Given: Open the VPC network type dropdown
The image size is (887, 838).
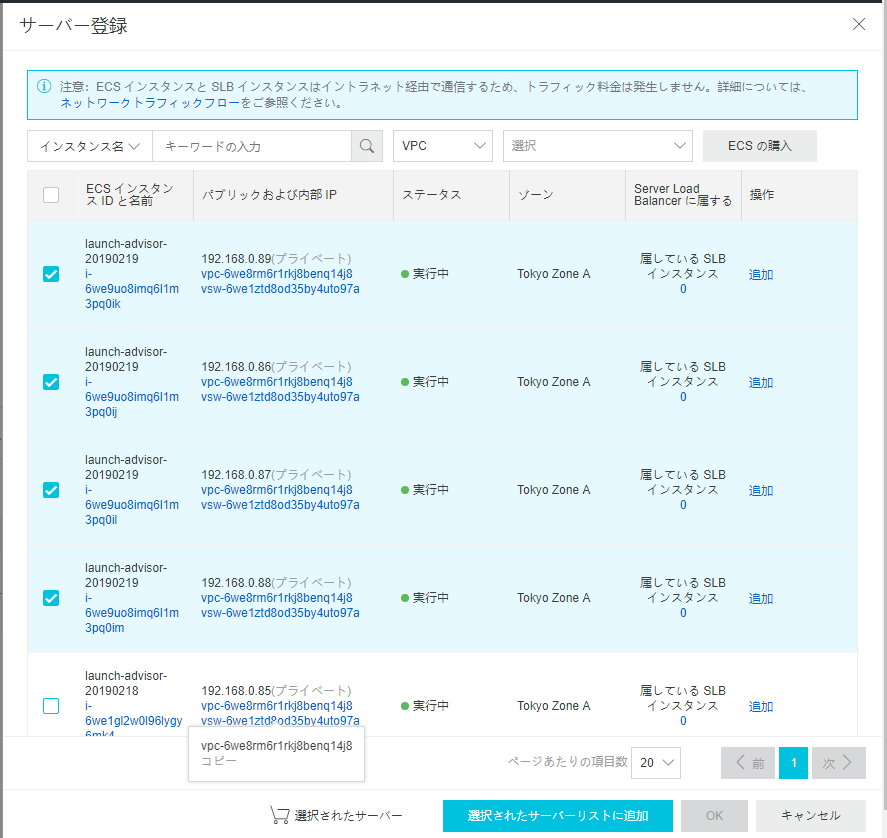Looking at the screenshot, I should click(443, 146).
